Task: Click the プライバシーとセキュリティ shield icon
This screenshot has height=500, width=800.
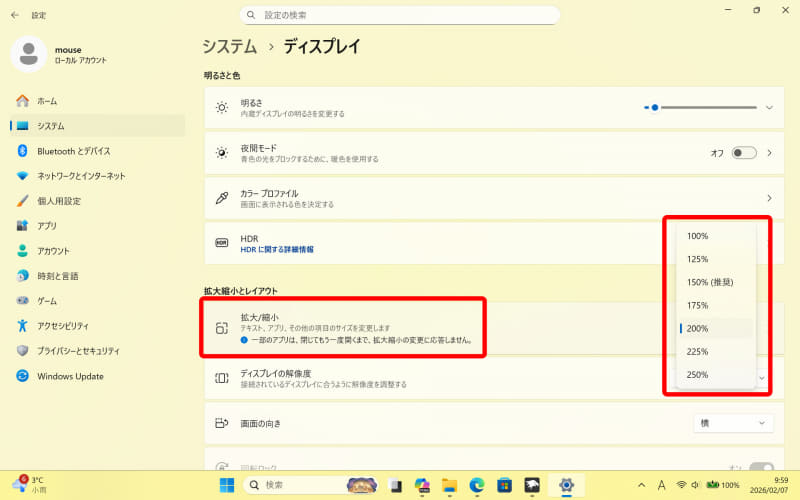Action: (22, 351)
